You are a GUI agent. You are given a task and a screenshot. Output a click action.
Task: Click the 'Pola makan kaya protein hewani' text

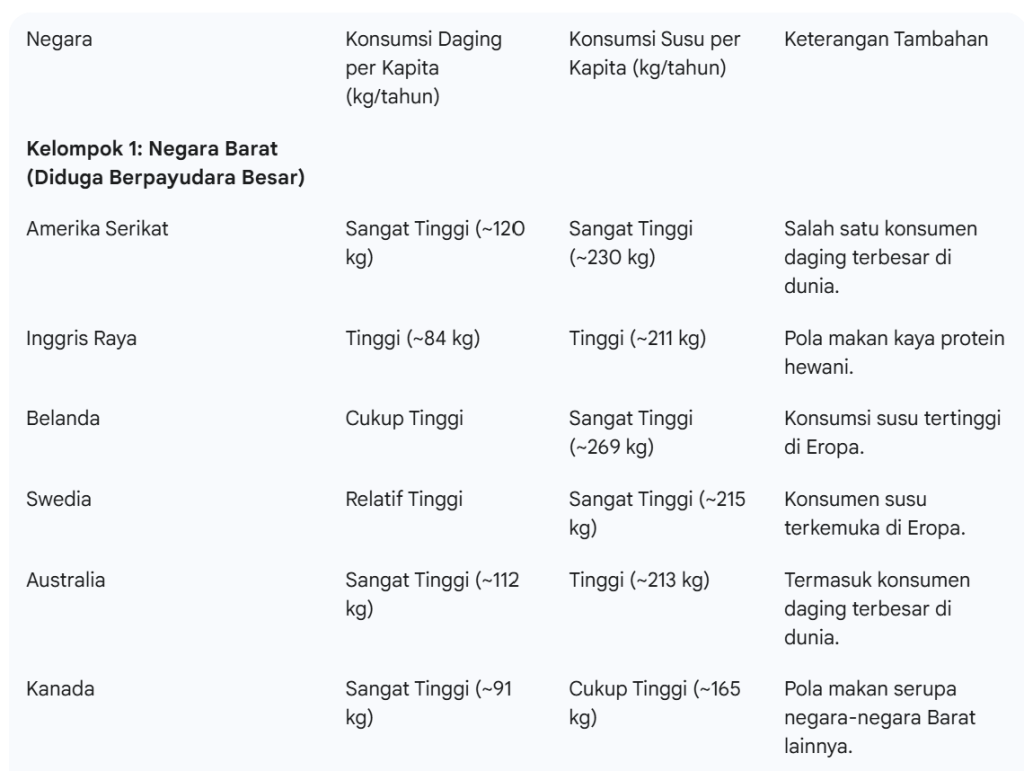(x=893, y=353)
